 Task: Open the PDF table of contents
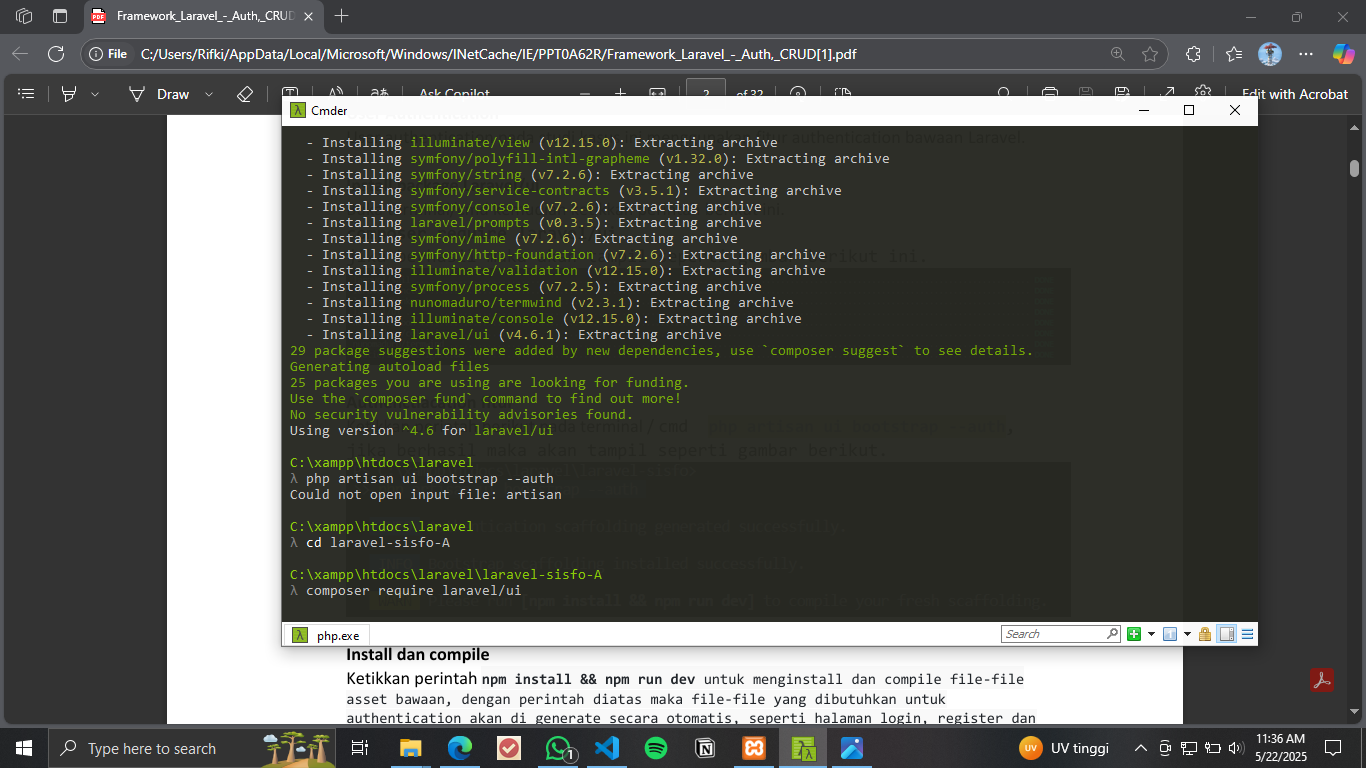click(27, 94)
